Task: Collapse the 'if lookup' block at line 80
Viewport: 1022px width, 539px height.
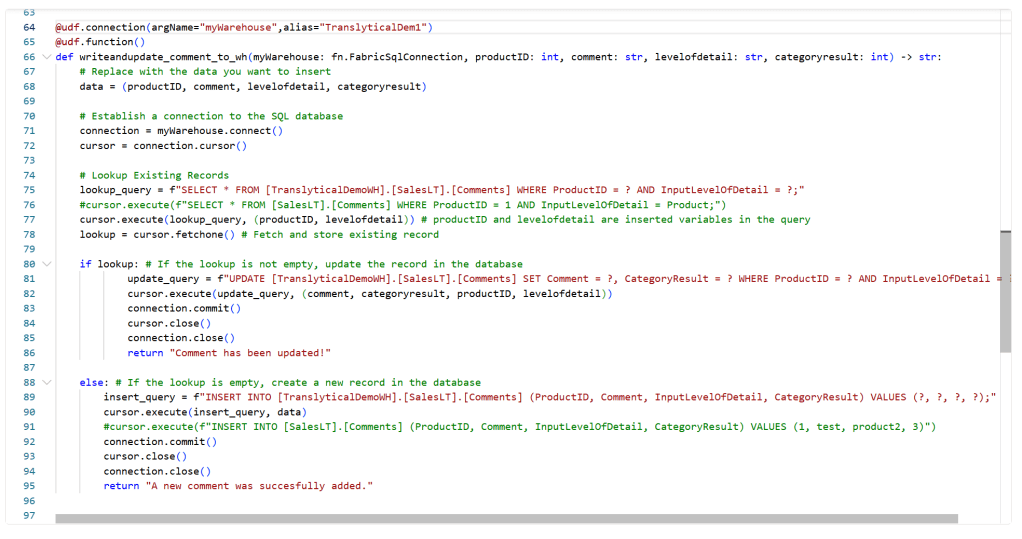Action: pyautogui.click(x=46, y=264)
